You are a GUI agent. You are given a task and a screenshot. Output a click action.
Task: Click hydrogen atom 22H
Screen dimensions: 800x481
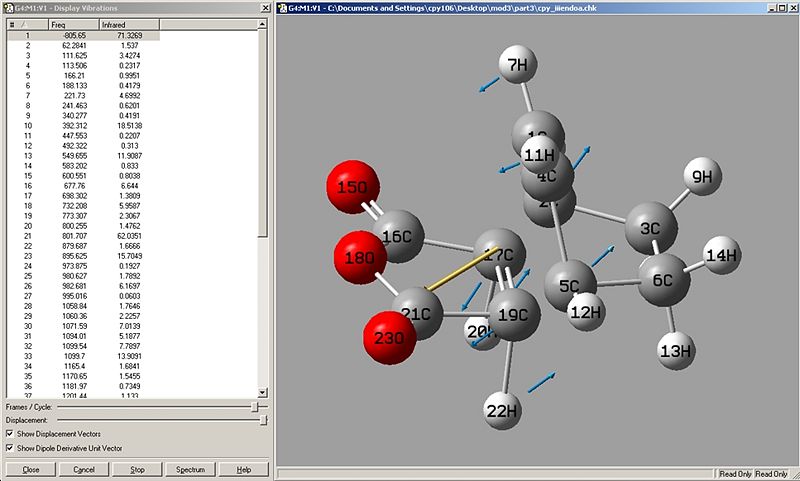tap(503, 411)
